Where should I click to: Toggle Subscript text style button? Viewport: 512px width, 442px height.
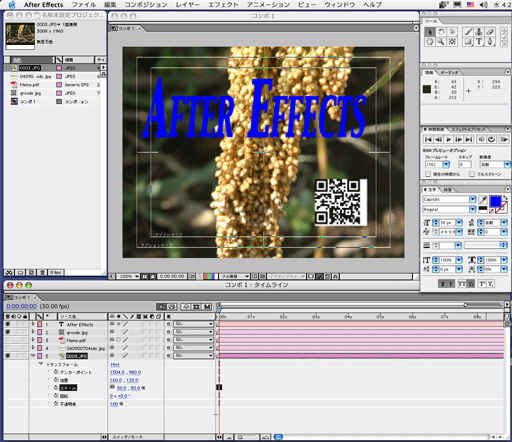click(490, 284)
